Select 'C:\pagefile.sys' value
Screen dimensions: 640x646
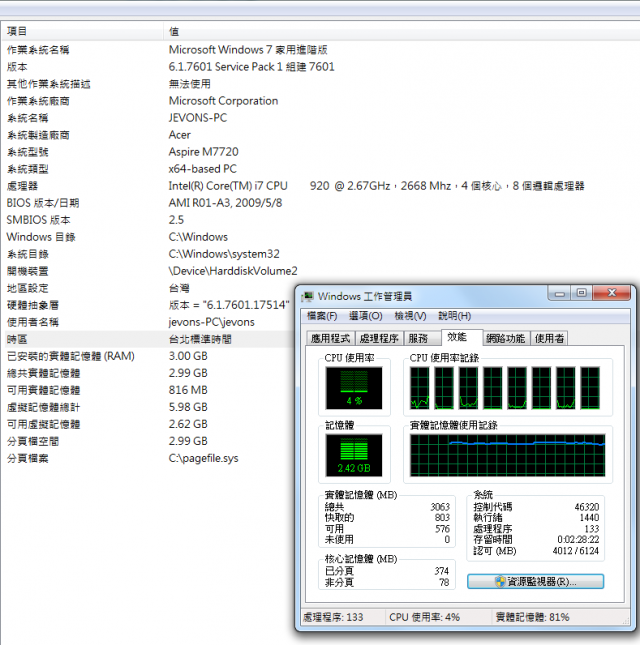click(x=204, y=458)
